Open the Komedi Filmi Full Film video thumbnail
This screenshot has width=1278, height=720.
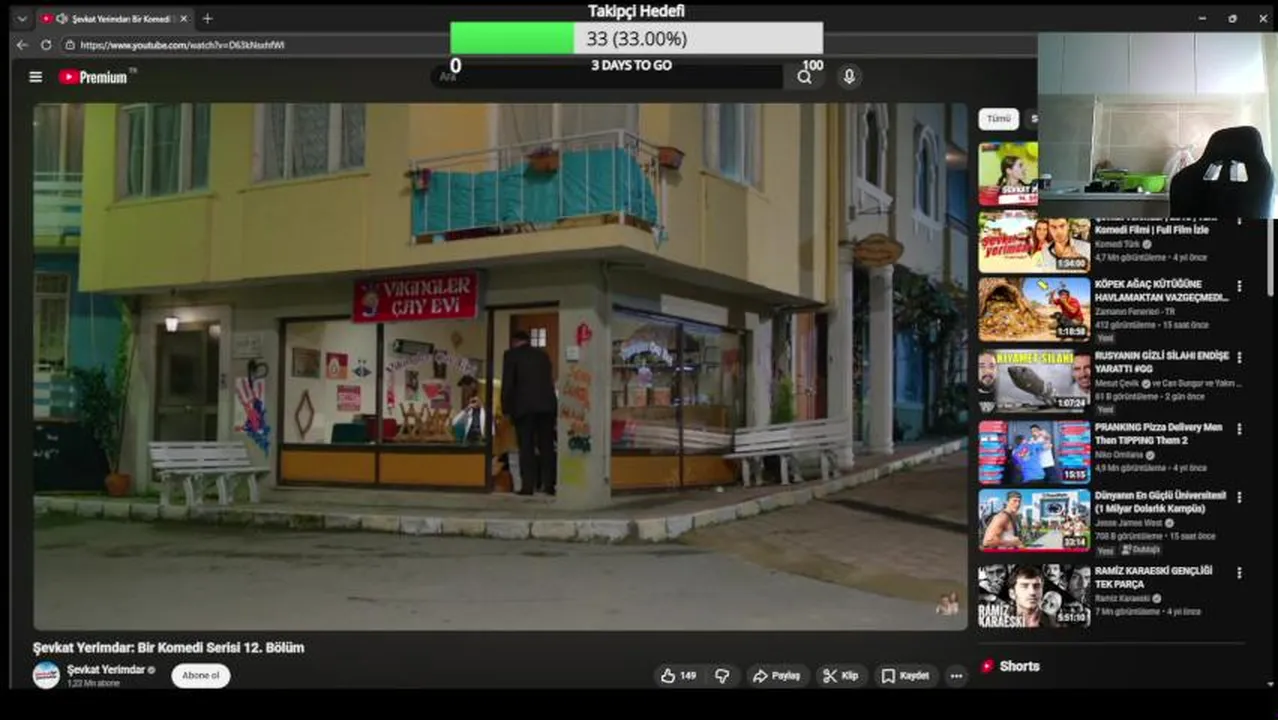click(x=1034, y=241)
